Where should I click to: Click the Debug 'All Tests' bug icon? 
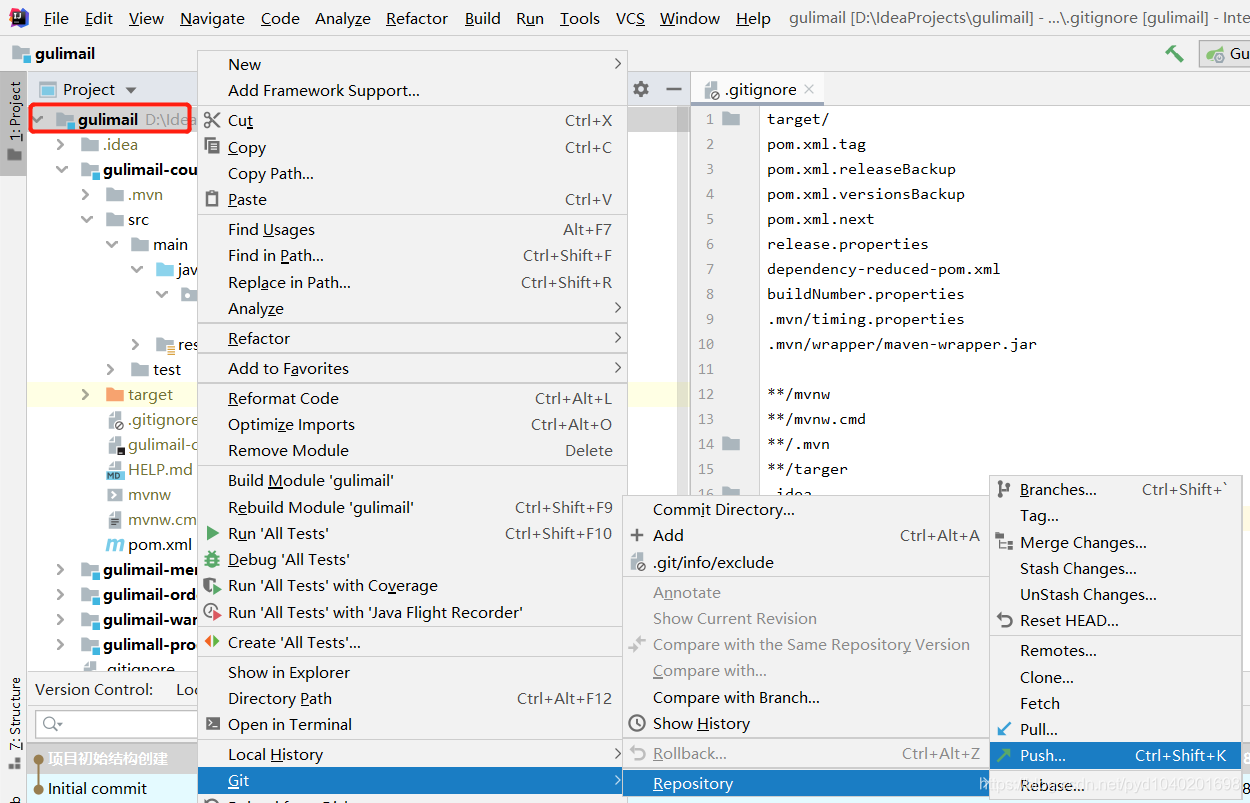tap(211, 559)
